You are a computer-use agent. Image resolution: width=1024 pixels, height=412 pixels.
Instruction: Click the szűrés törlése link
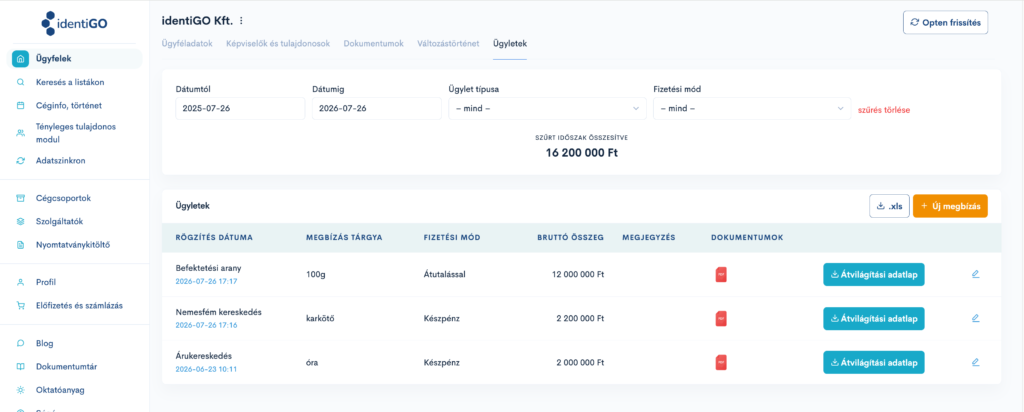(x=884, y=110)
